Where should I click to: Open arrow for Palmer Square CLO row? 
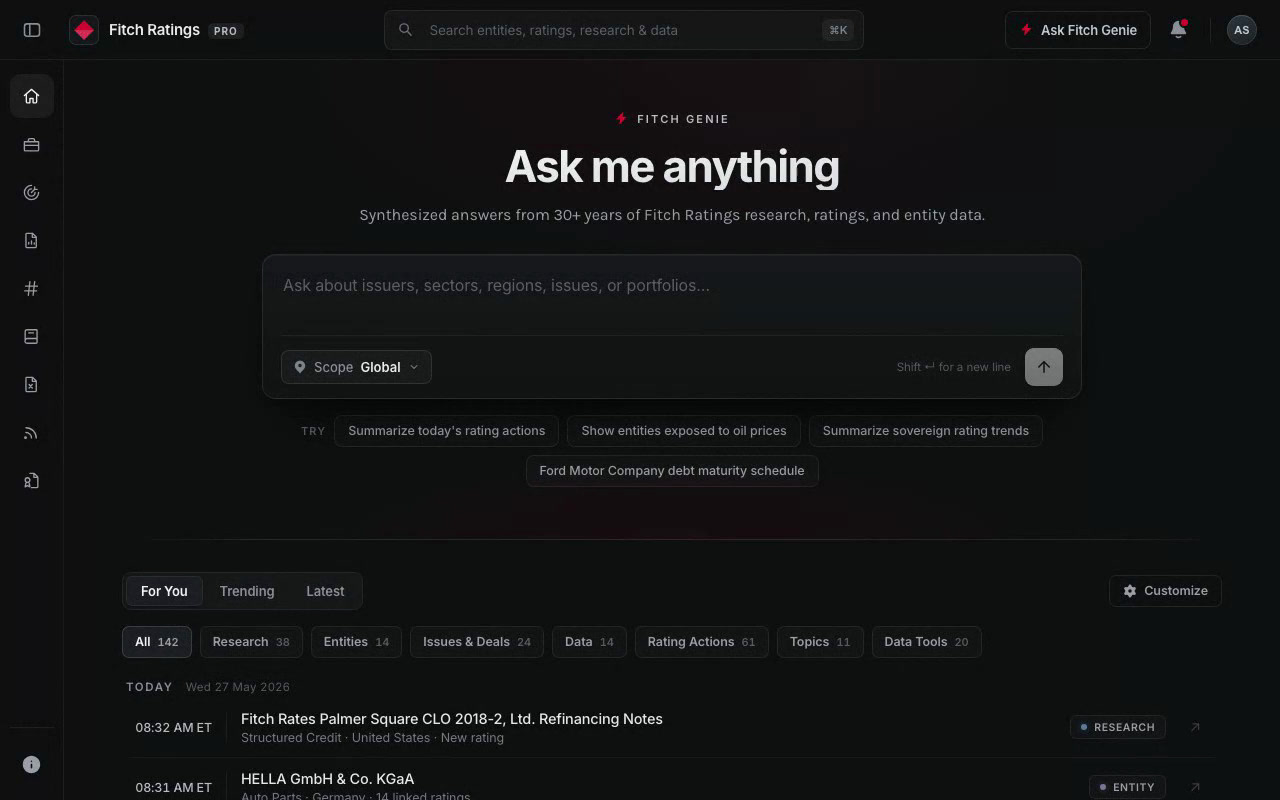tap(1195, 727)
